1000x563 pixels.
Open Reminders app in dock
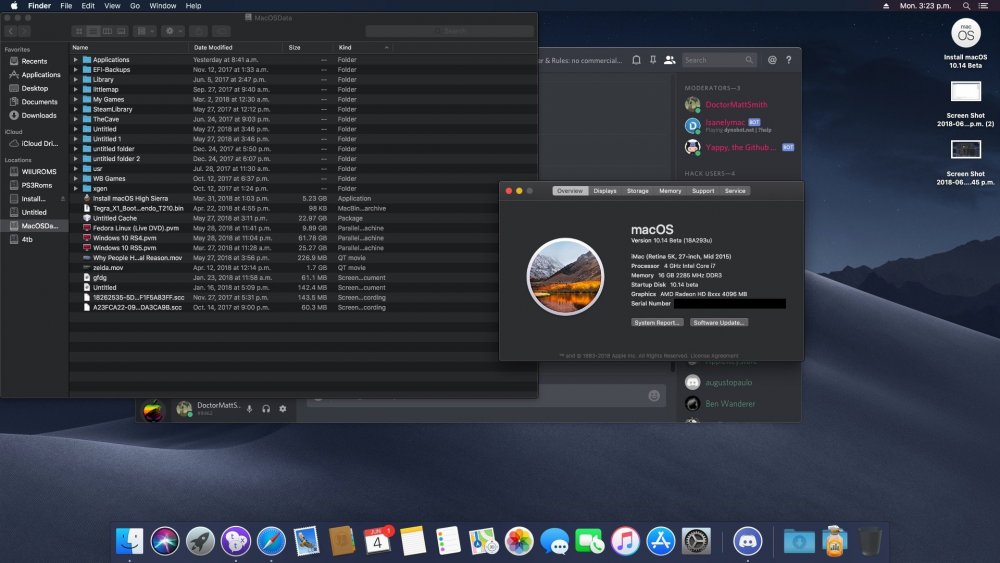448,541
